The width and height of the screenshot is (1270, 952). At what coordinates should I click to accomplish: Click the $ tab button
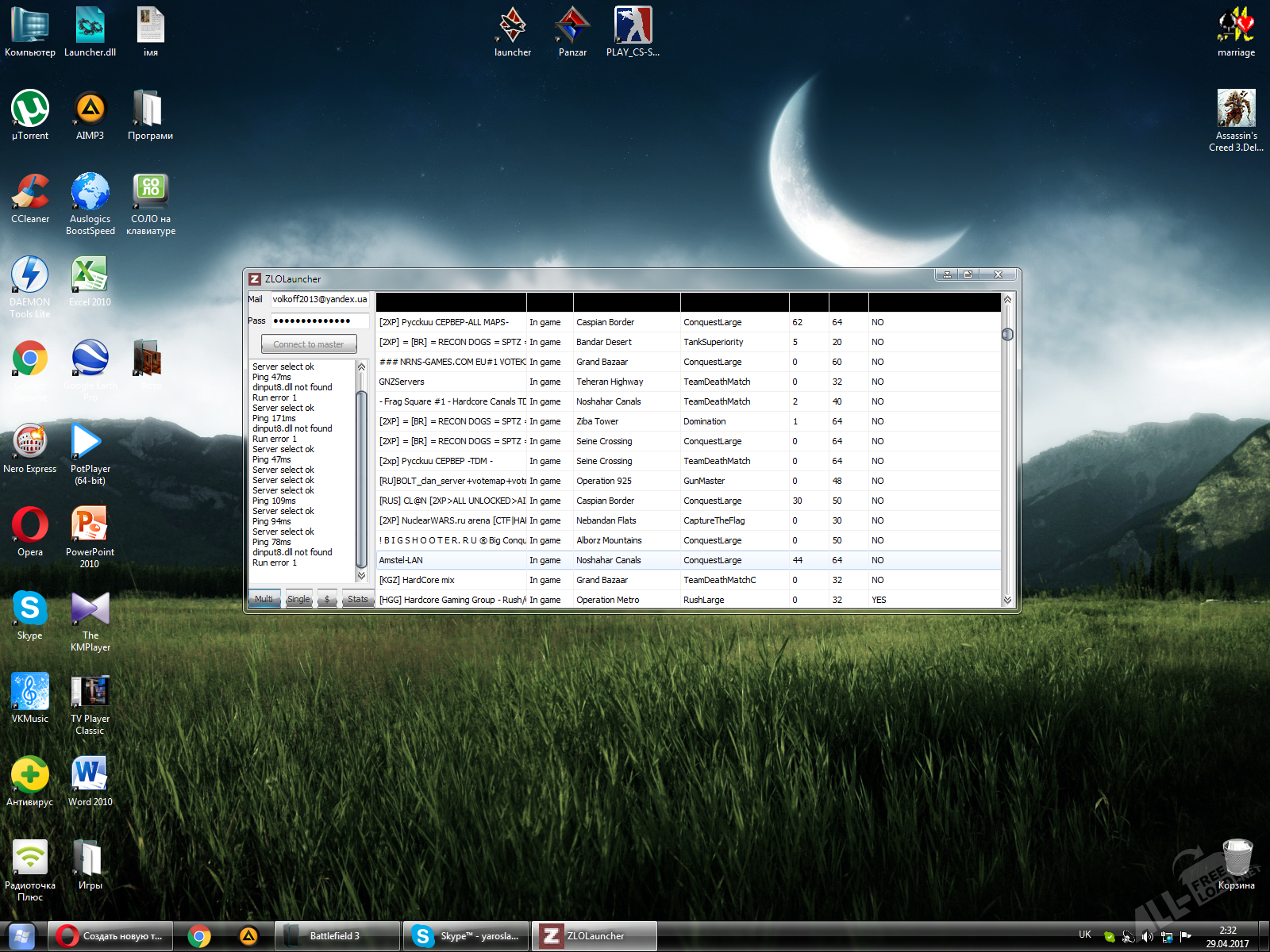[x=327, y=599]
